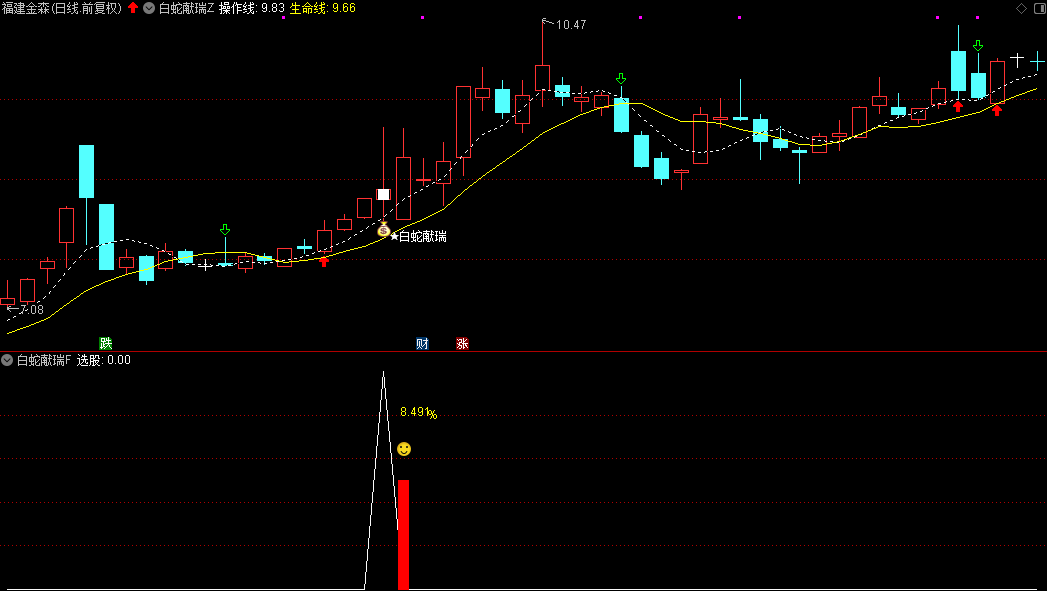Click the money bag signal icon

[x=383, y=229]
